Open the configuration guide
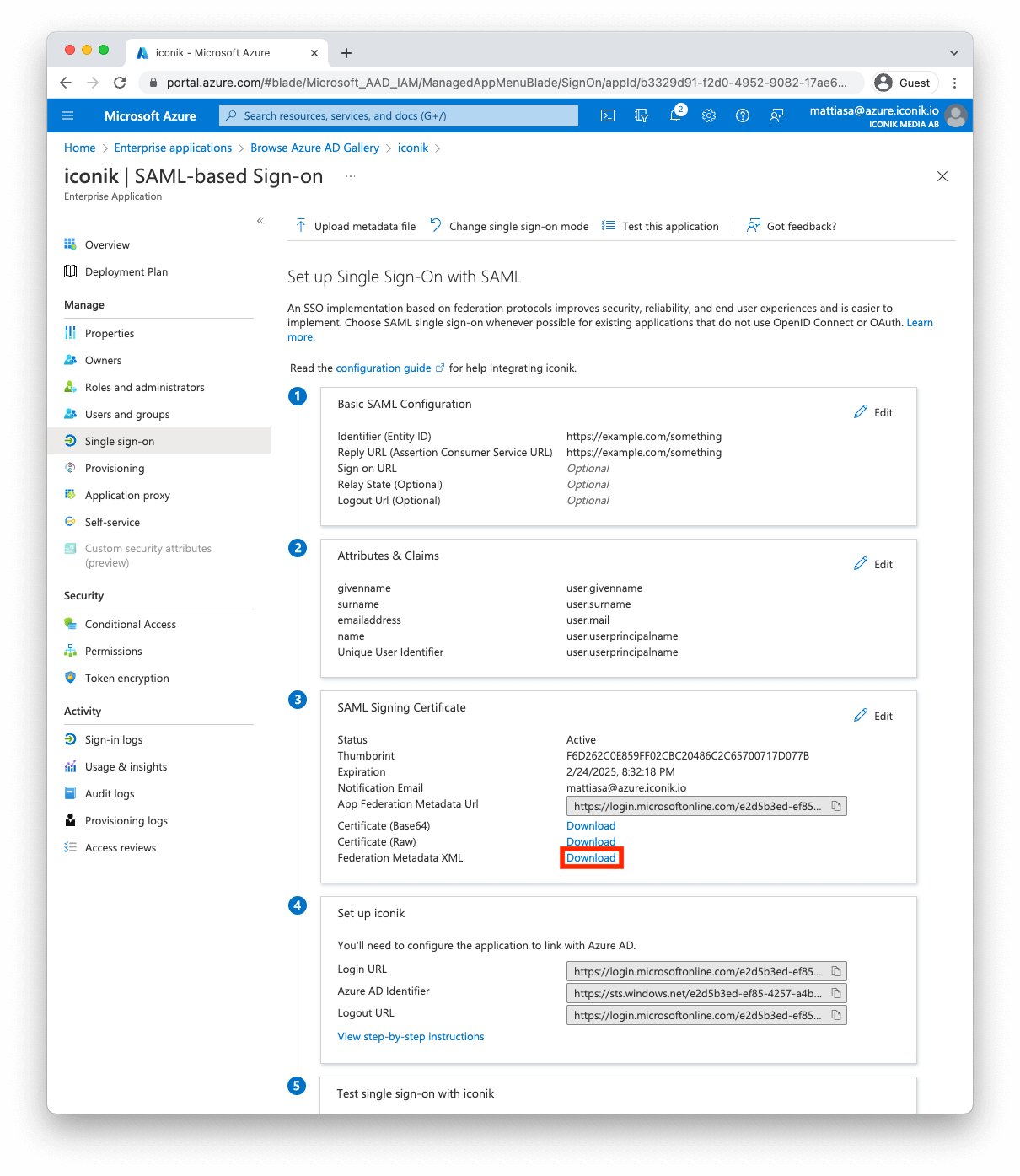Viewport: 1020px width, 1176px height. click(384, 368)
